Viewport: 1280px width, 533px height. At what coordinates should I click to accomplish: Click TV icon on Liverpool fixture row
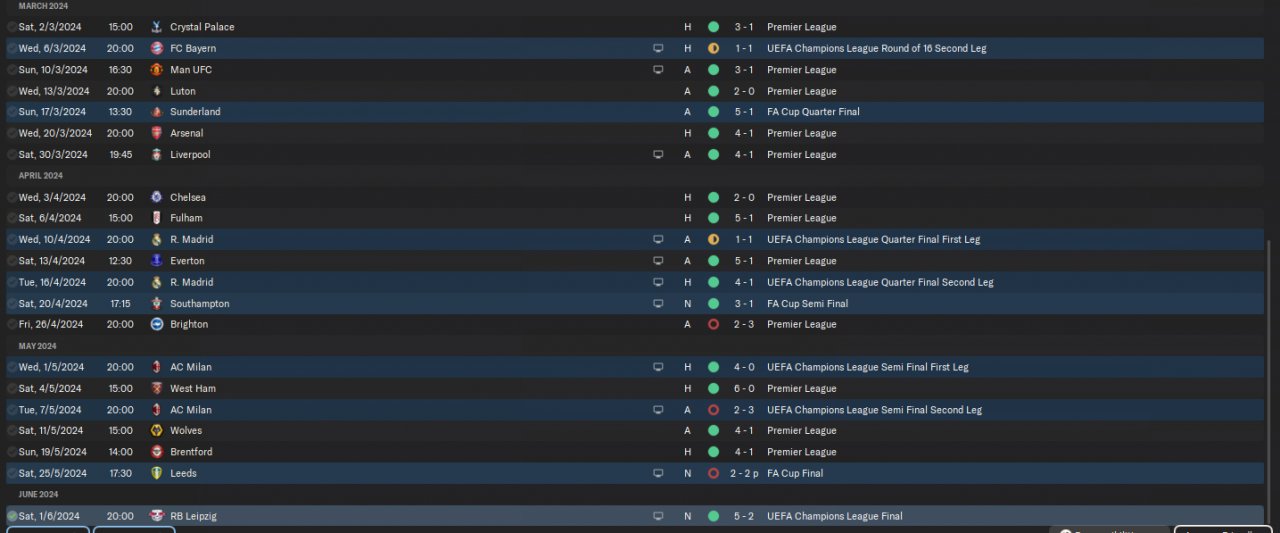pos(658,155)
